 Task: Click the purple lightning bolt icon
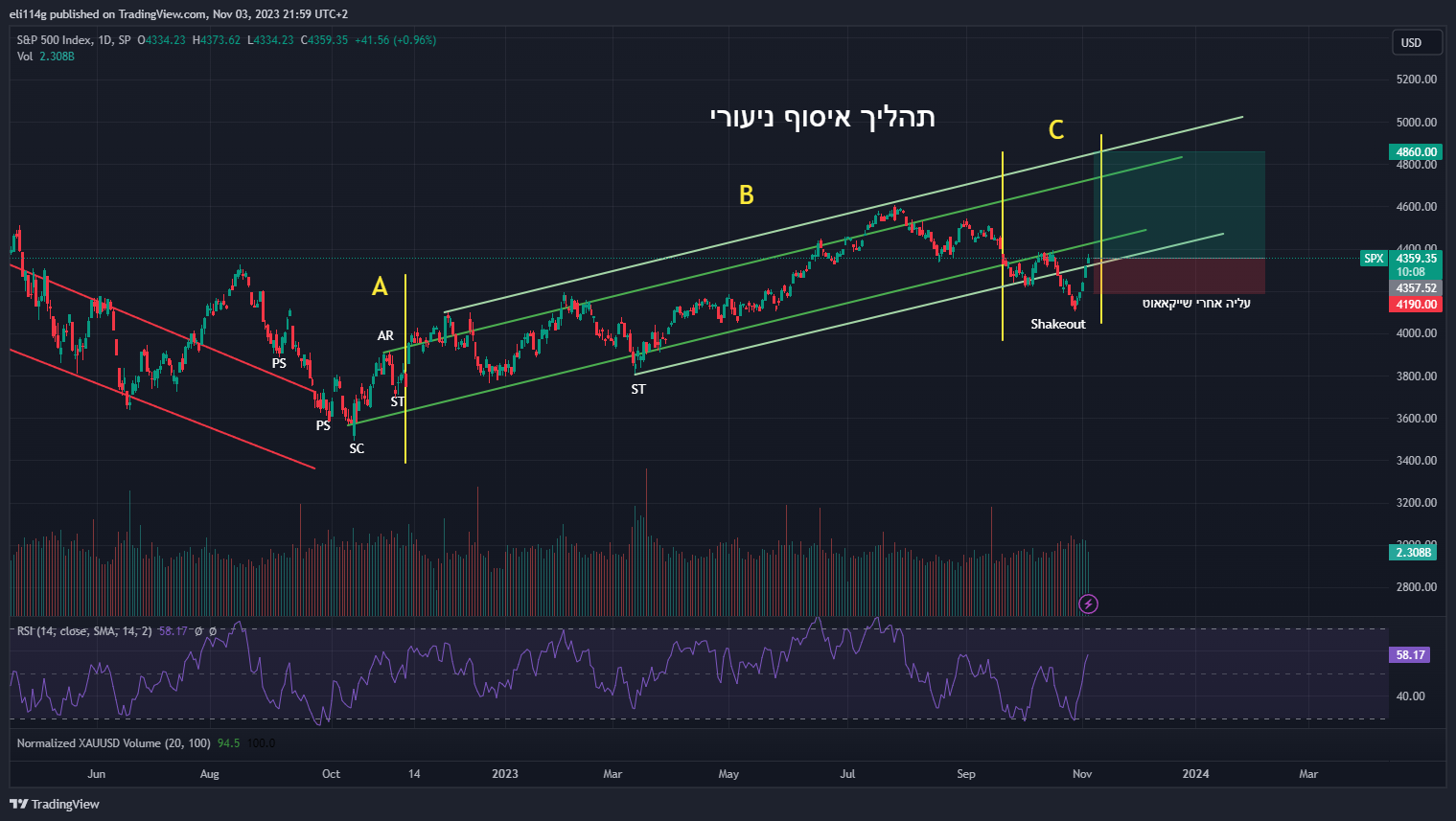[1088, 604]
